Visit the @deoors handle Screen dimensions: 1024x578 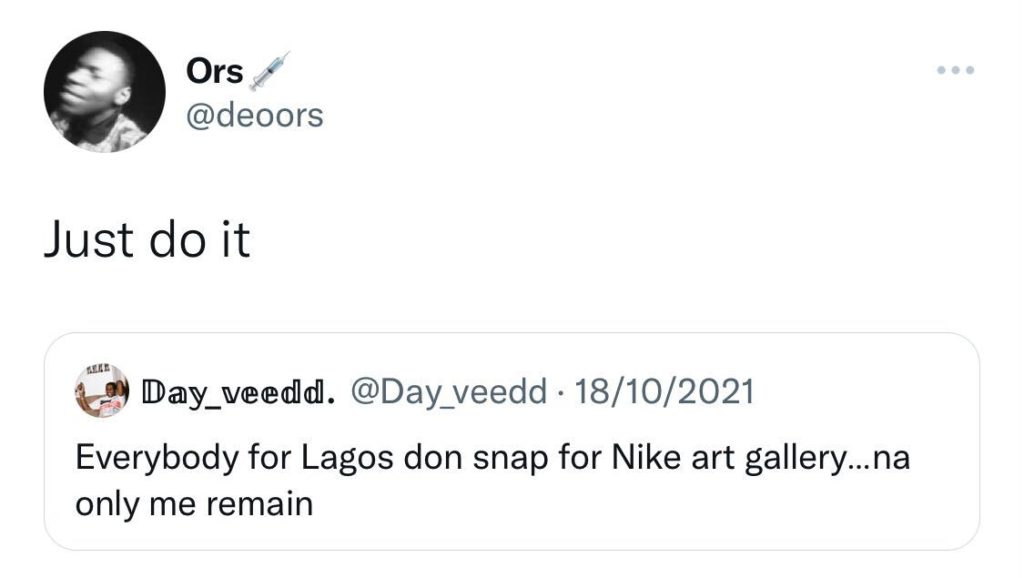(x=255, y=115)
